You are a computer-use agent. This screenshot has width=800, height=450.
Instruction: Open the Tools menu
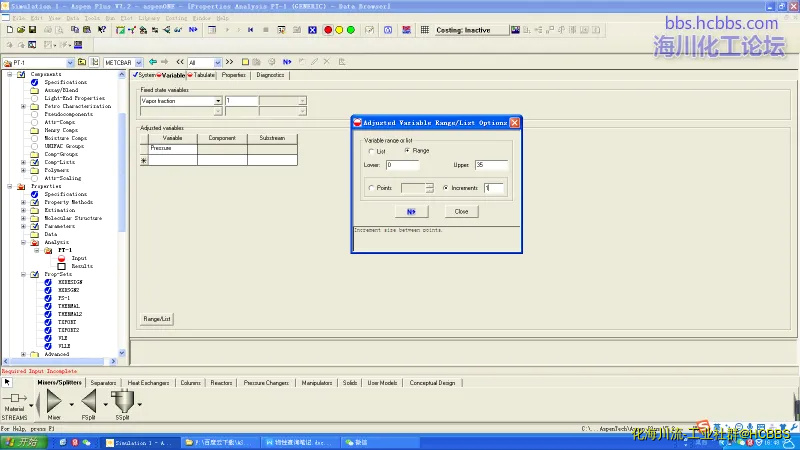click(92, 18)
